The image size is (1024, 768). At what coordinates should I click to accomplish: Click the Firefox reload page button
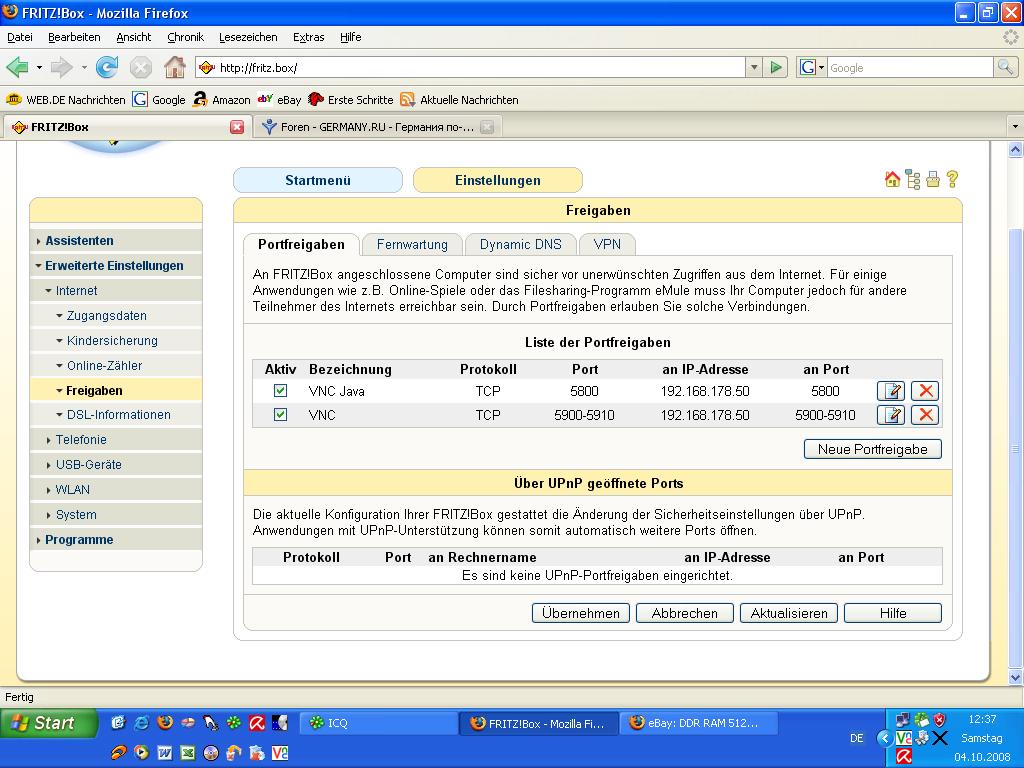pyautogui.click(x=107, y=68)
